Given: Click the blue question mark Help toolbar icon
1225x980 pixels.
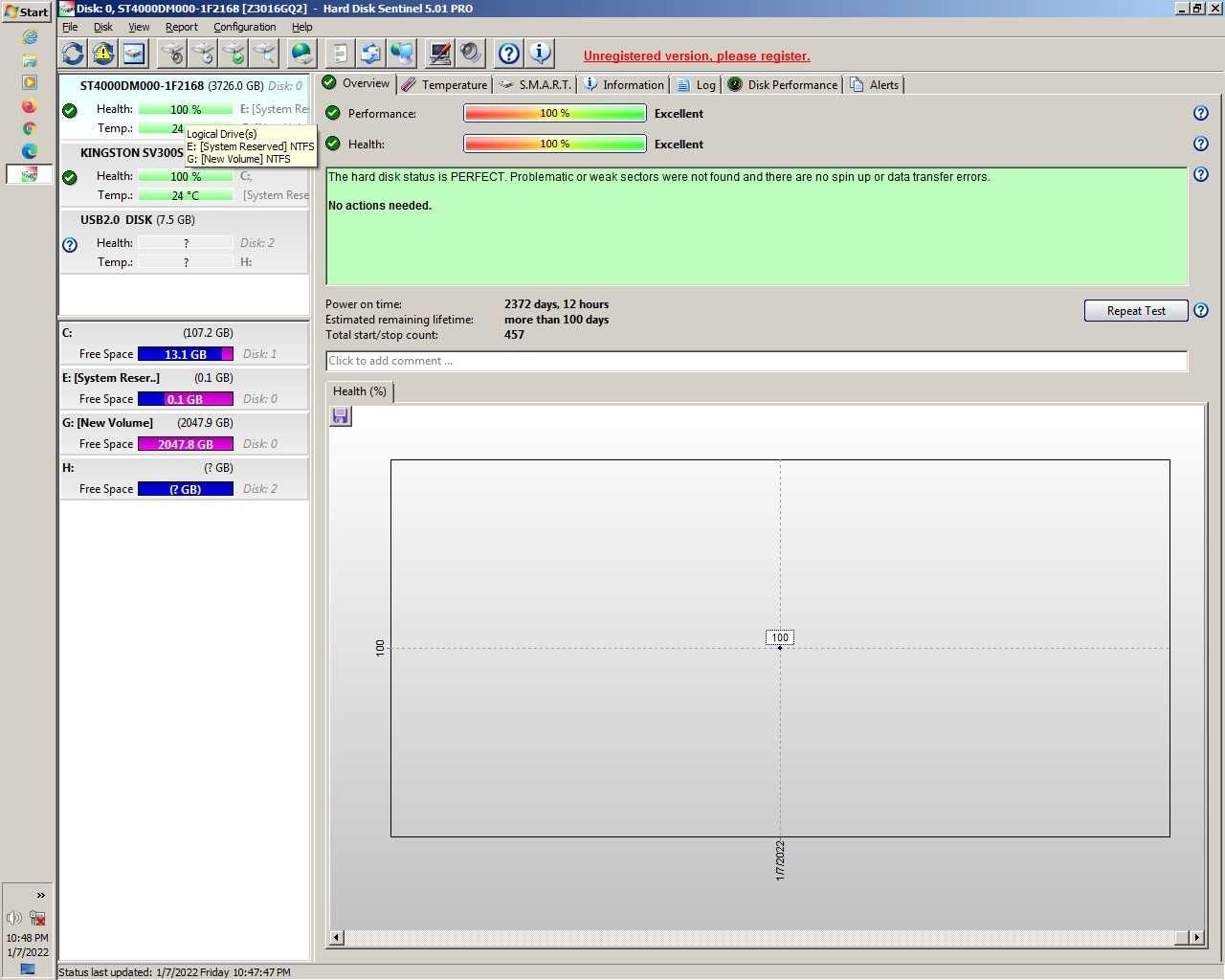Looking at the screenshot, I should [509, 54].
